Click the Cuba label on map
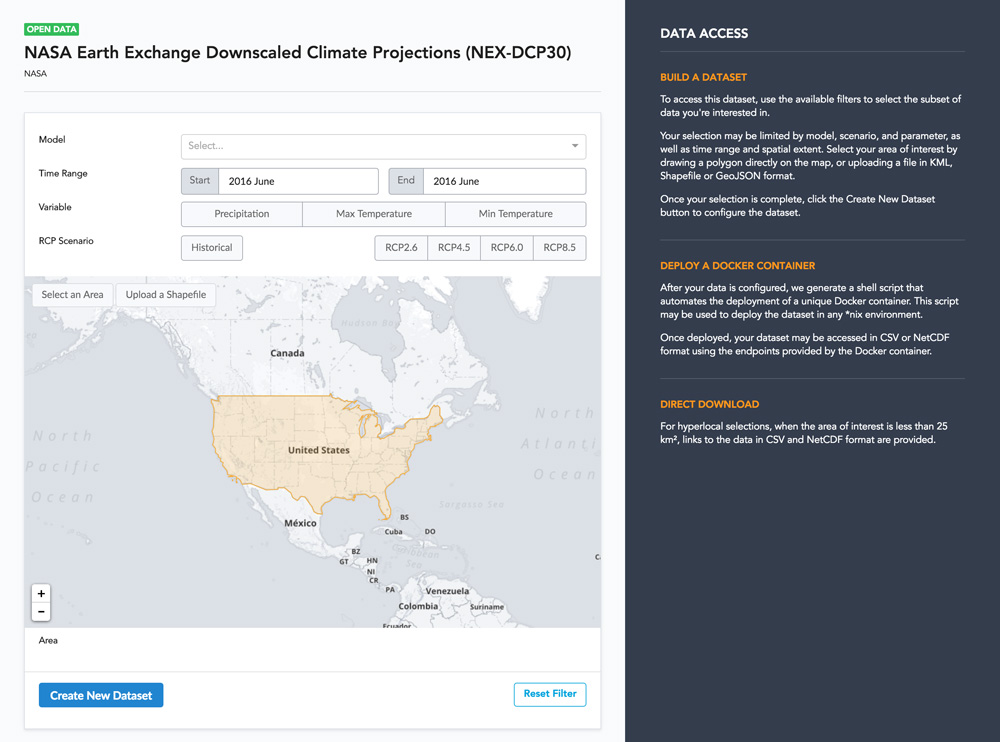This screenshot has width=1000, height=742. [x=393, y=531]
